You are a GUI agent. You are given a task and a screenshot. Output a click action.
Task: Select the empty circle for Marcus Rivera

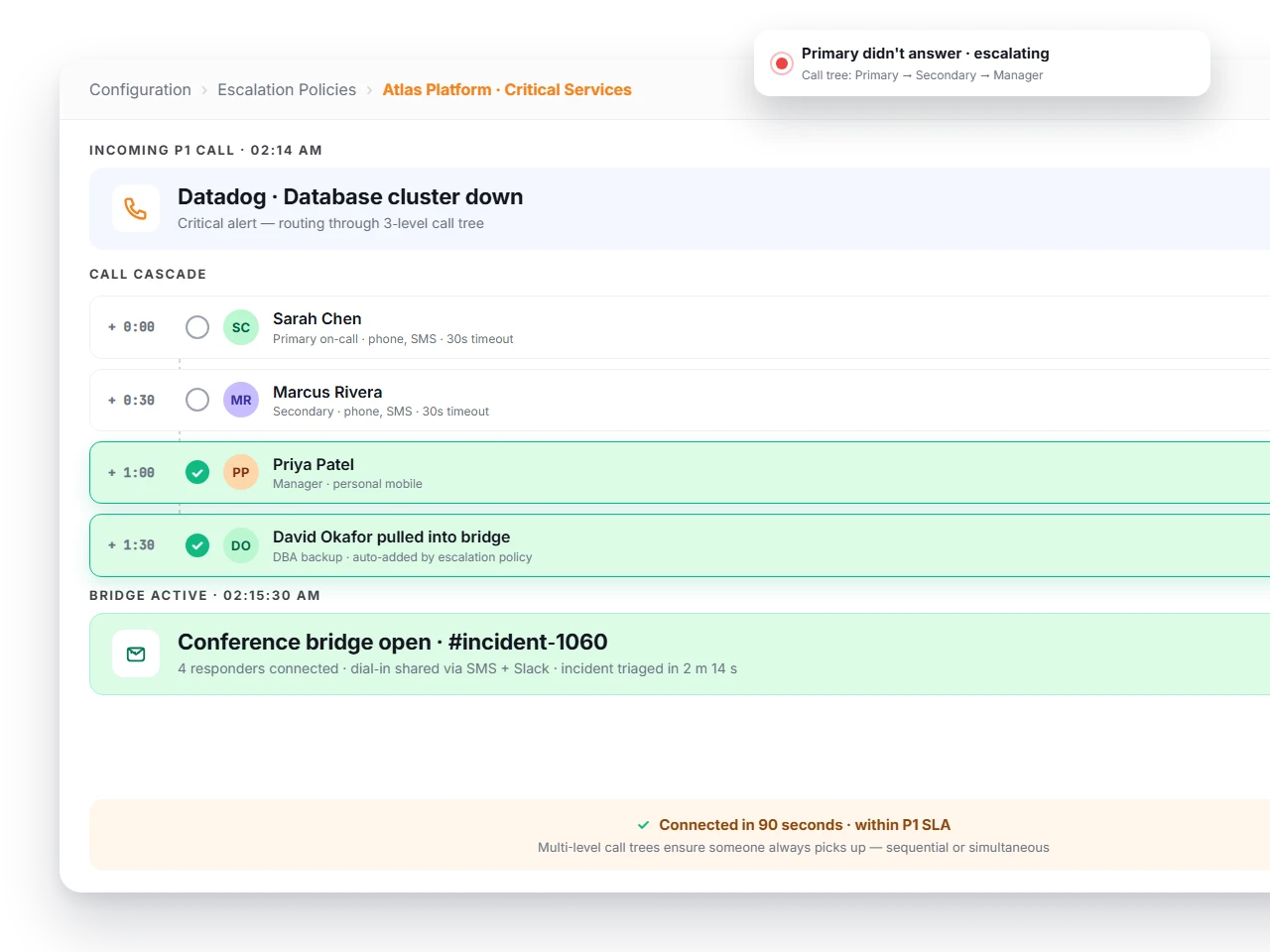(x=197, y=400)
